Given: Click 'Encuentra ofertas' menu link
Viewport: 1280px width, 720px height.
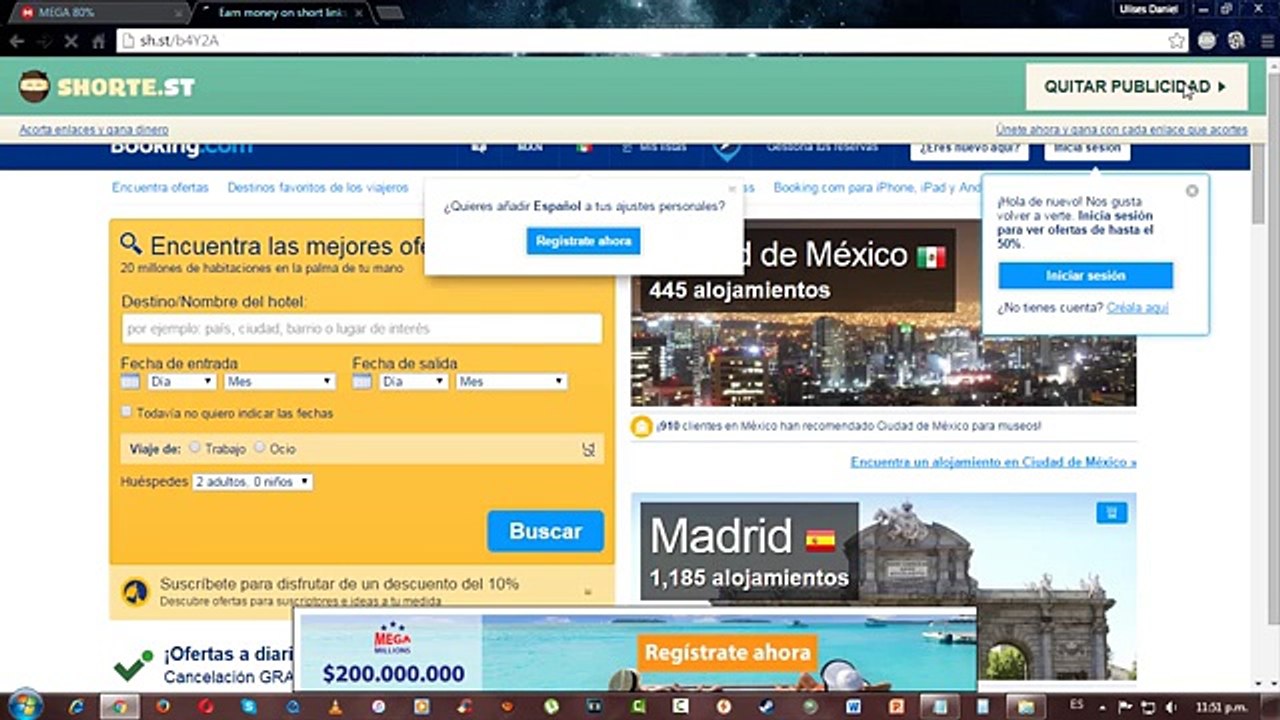Looking at the screenshot, I should pyautogui.click(x=160, y=187).
